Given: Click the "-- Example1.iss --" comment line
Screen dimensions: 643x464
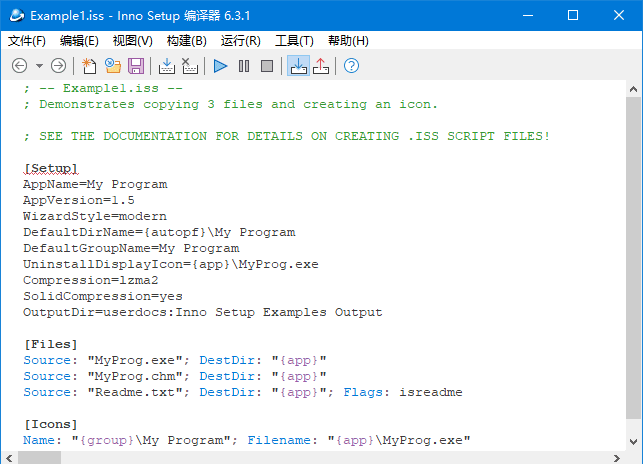Looking at the screenshot, I should point(103,88).
